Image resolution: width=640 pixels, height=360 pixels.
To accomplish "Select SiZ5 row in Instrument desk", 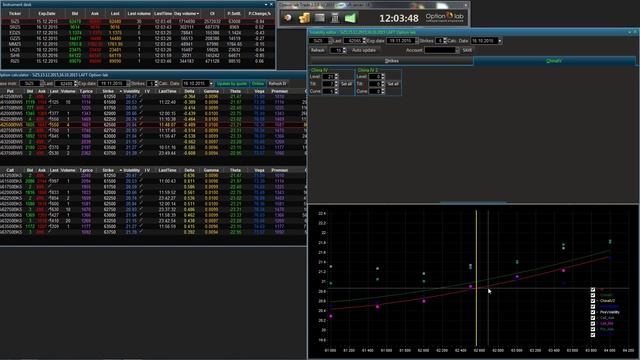I will (138, 21).
